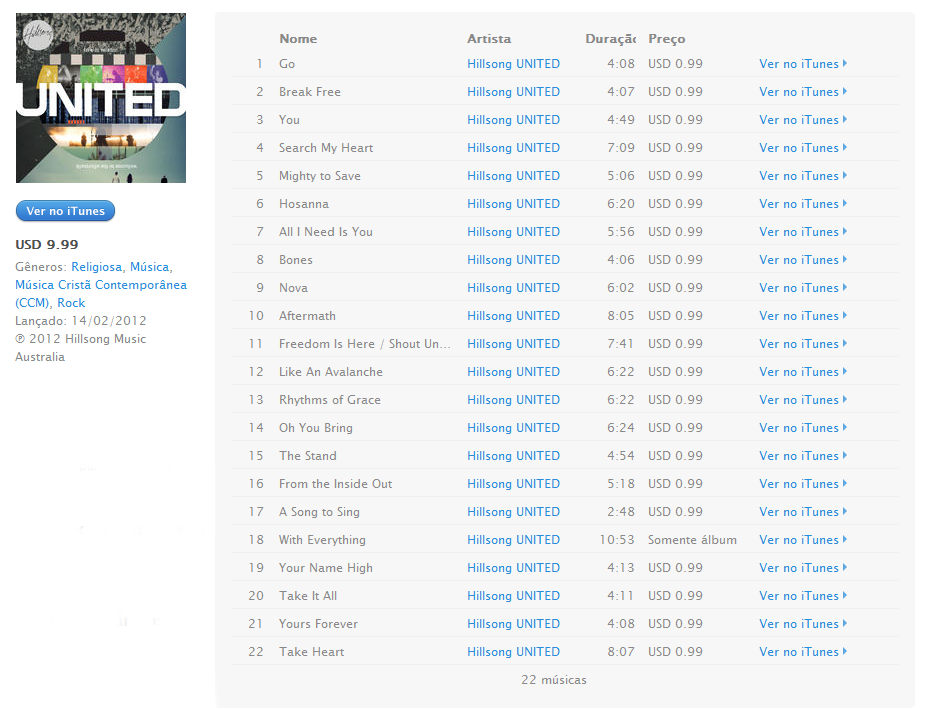Image resolution: width=931 pixels, height=709 pixels.
Task: Open Hillsong UNITED artist link on Take Heart row
Action: 514,651
